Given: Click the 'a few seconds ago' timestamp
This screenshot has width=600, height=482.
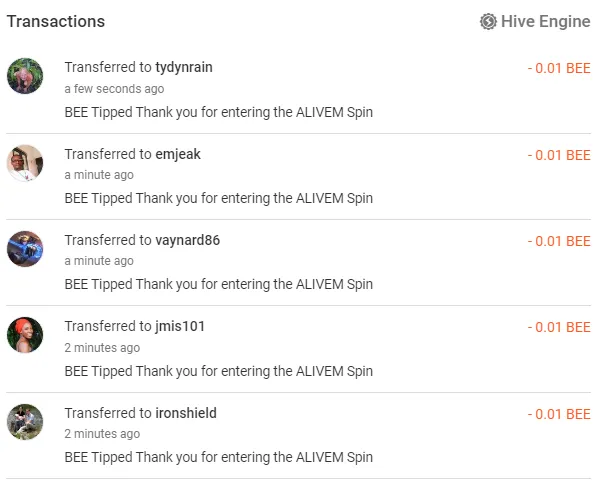Looking at the screenshot, I should tap(114, 89).
